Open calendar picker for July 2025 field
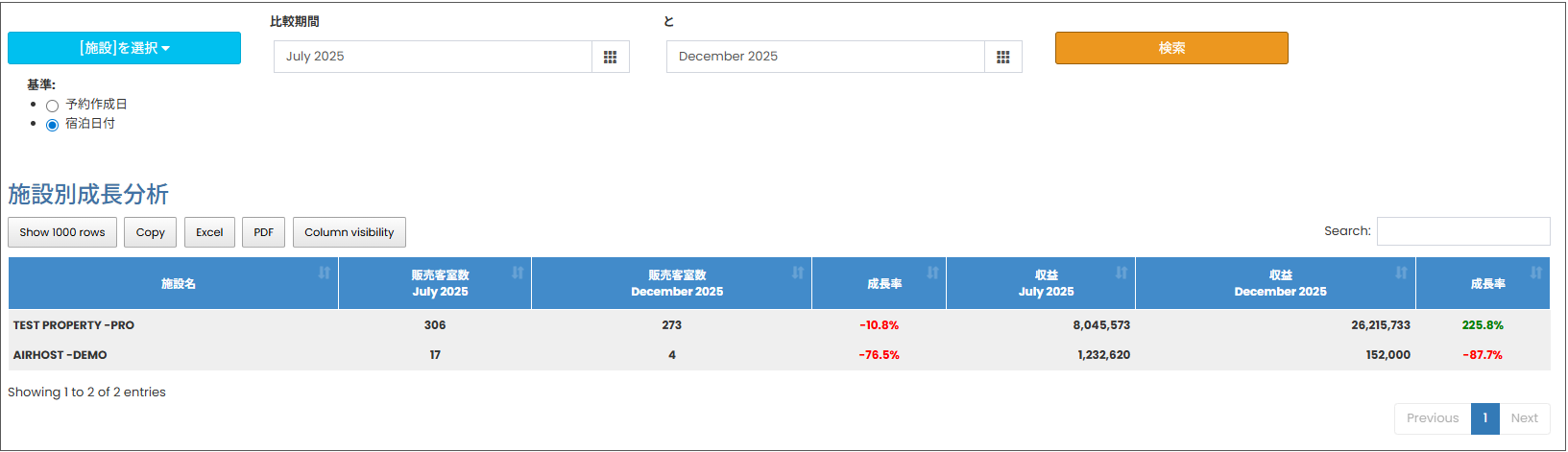This screenshot has height=452, width=1568. point(610,57)
